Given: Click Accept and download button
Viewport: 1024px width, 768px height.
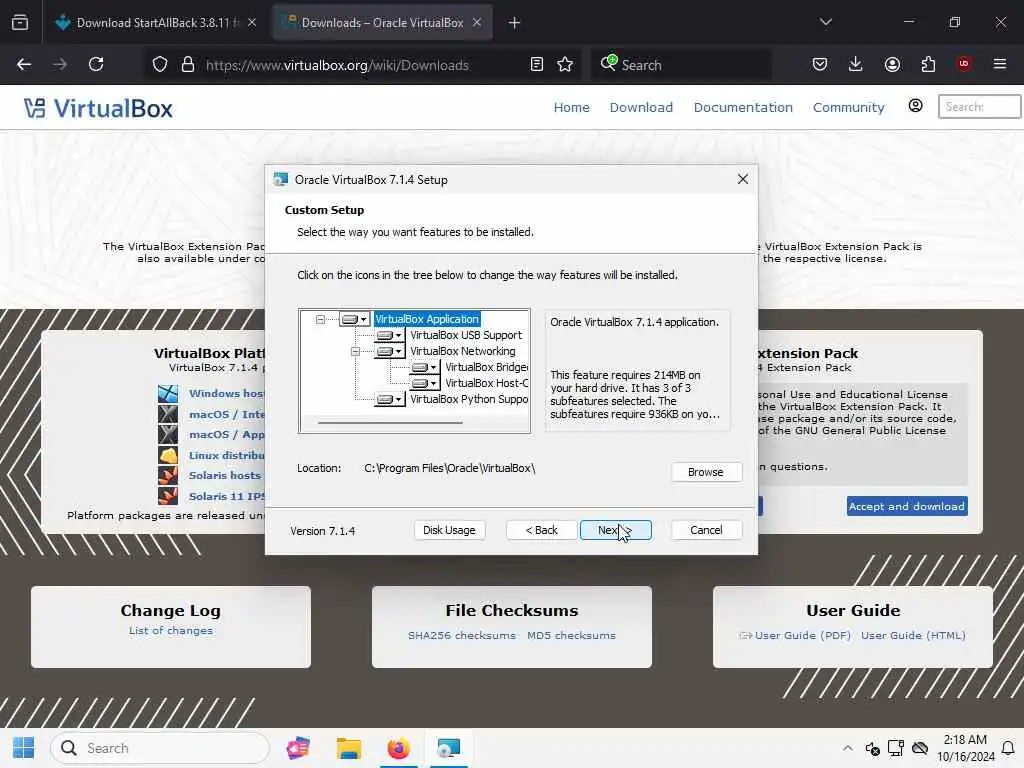Looking at the screenshot, I should tap(907, 506).
